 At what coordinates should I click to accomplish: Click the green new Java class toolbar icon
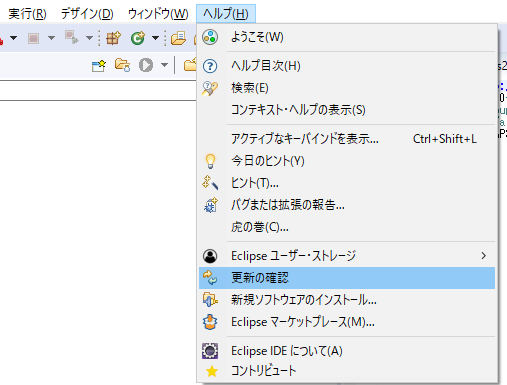pos(138,38)
